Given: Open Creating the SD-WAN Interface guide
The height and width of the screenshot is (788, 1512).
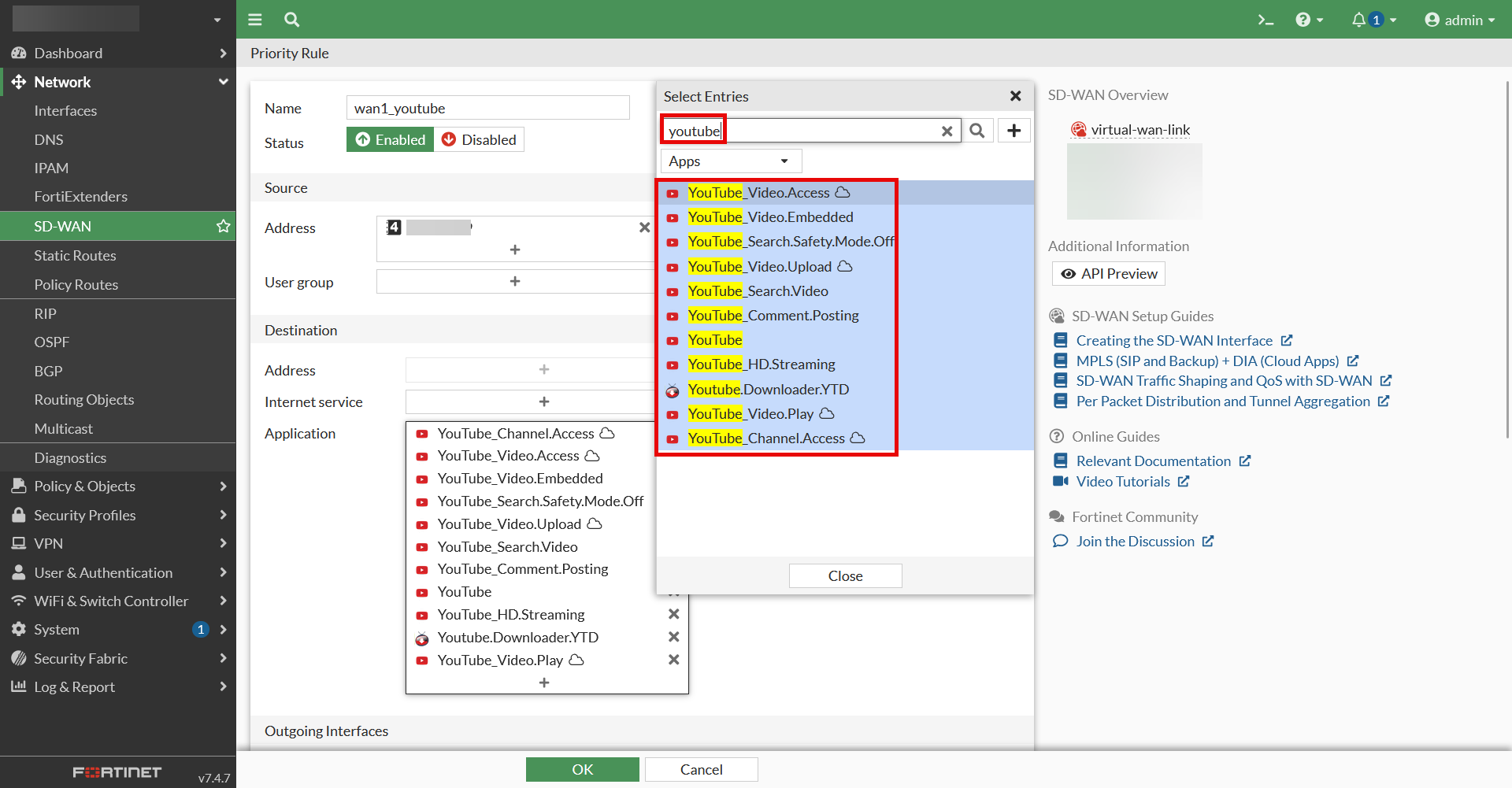Looking at the screenshot, I should point(1173,341).
